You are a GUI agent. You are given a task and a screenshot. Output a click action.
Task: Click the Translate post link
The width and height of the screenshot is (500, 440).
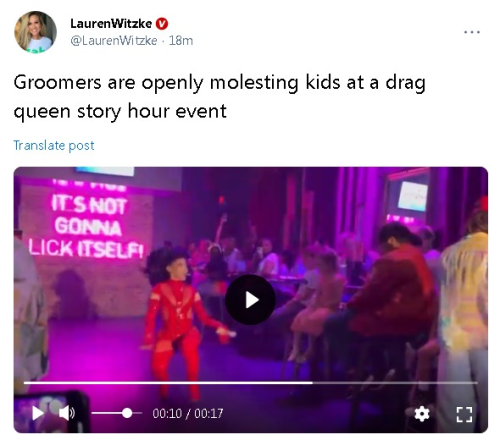click(54, 145)
